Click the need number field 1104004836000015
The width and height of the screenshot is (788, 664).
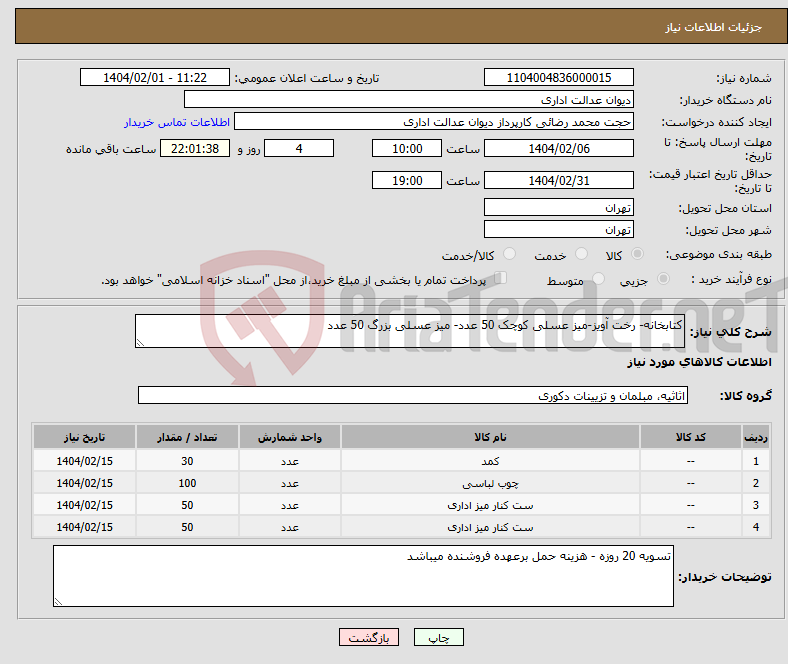(x=558, y=77)
